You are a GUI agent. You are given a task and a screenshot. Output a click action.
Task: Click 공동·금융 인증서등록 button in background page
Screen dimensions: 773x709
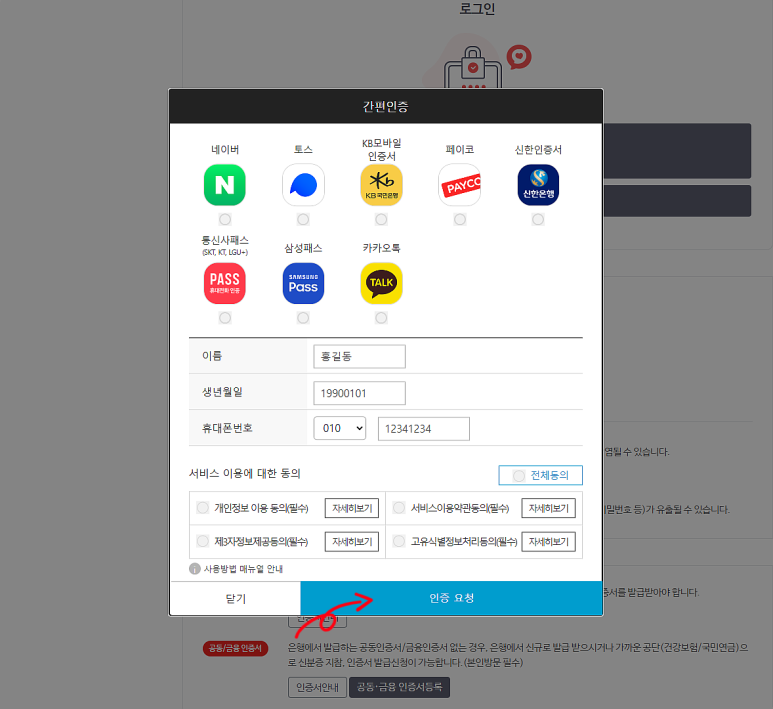coord(399,687)
